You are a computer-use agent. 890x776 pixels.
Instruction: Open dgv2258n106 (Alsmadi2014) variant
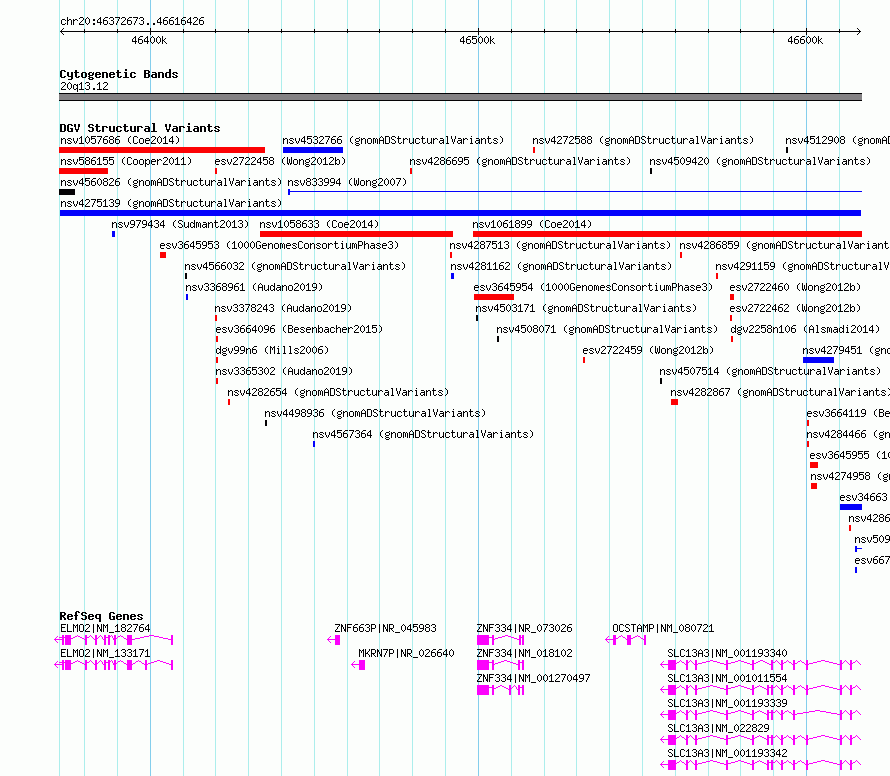point(805,329)
